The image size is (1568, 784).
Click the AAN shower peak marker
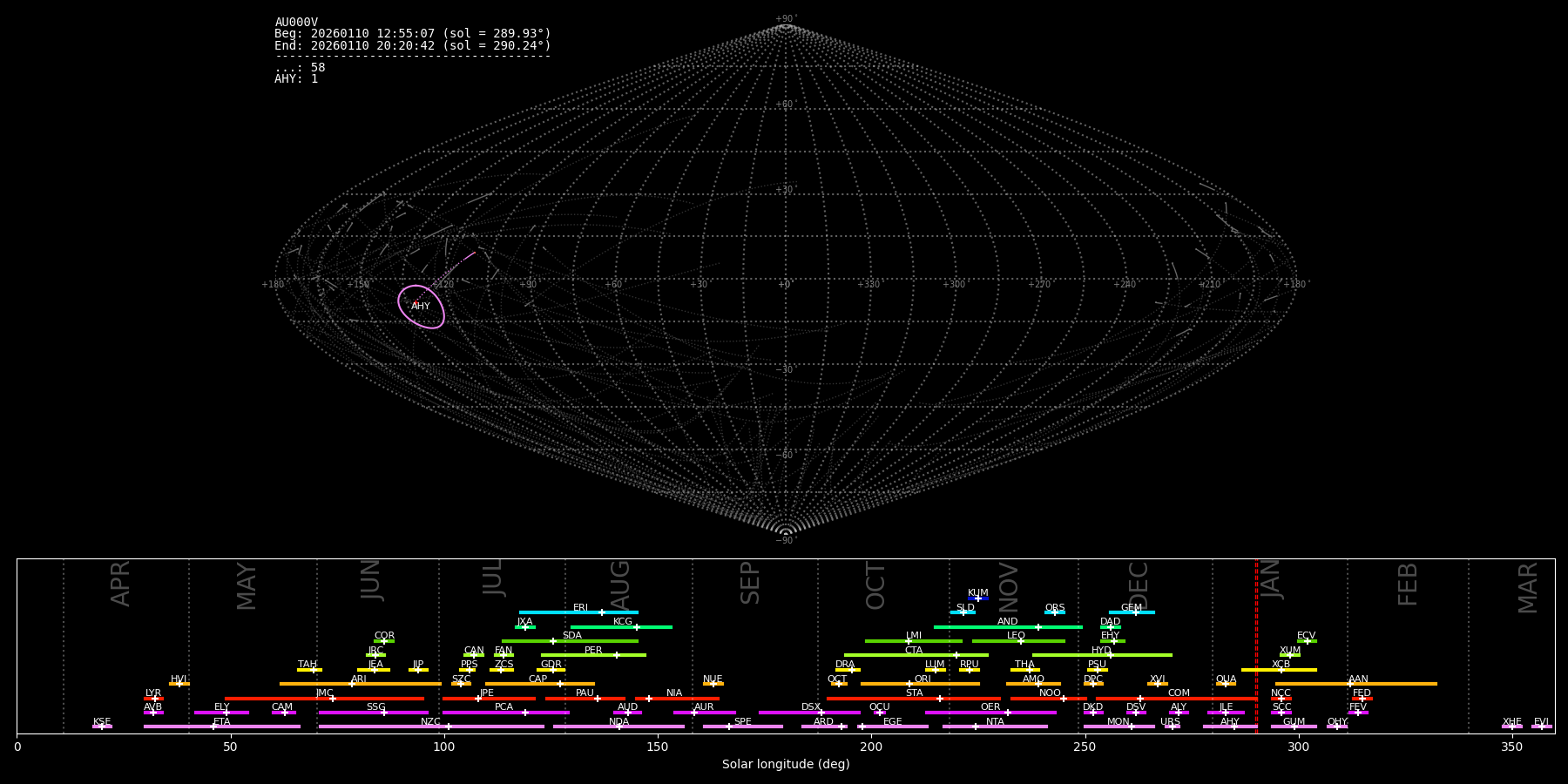pos(1349,684)
